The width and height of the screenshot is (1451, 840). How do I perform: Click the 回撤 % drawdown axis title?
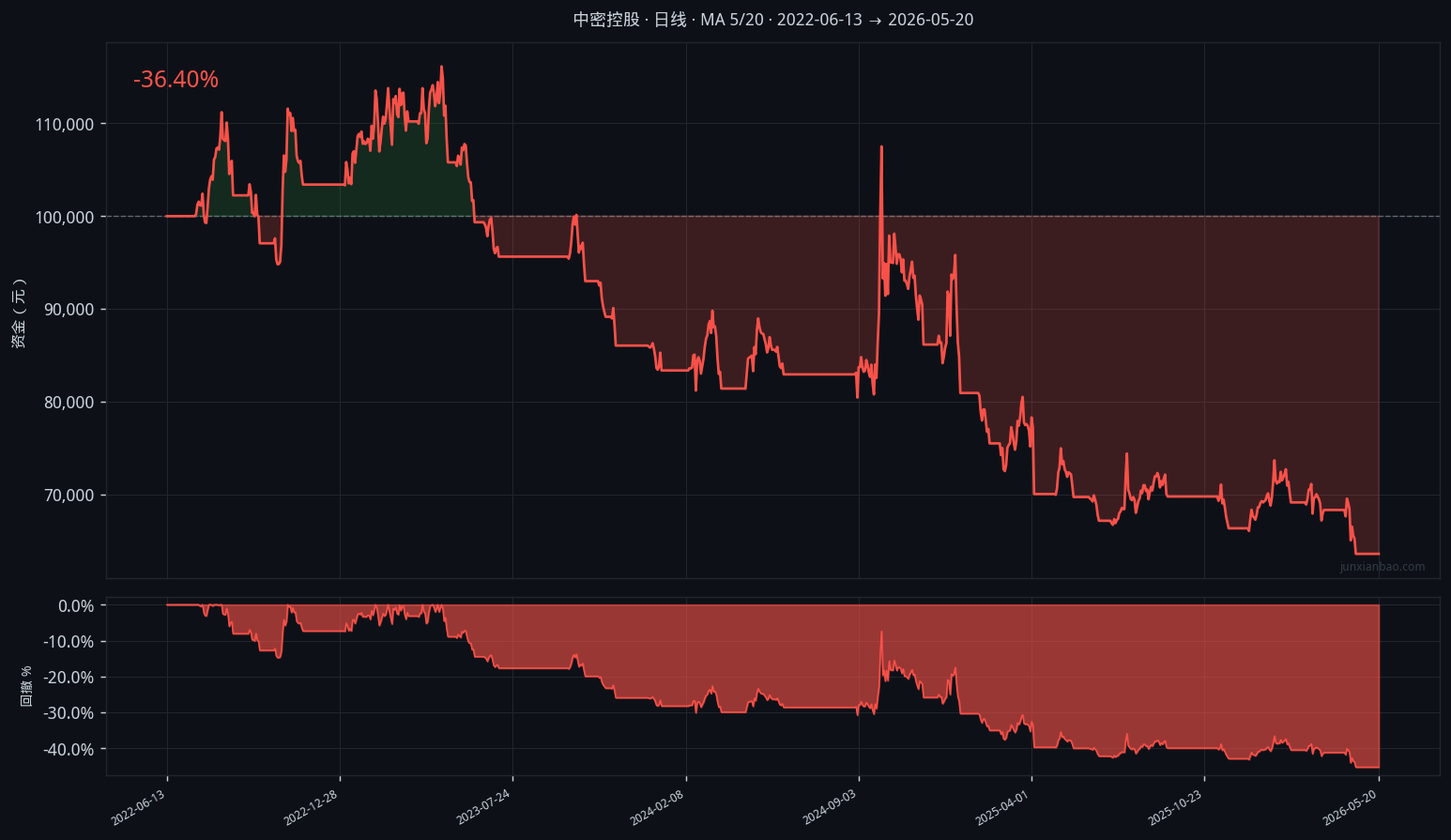27,686
